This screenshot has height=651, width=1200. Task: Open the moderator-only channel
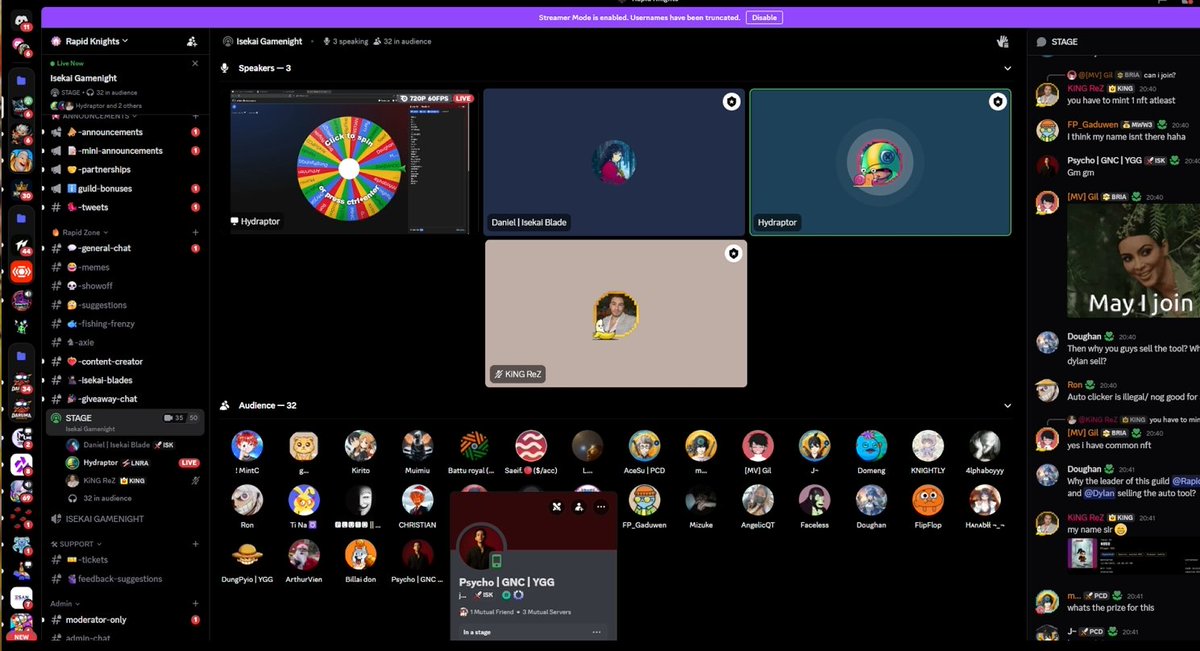(x=125, y=620)
